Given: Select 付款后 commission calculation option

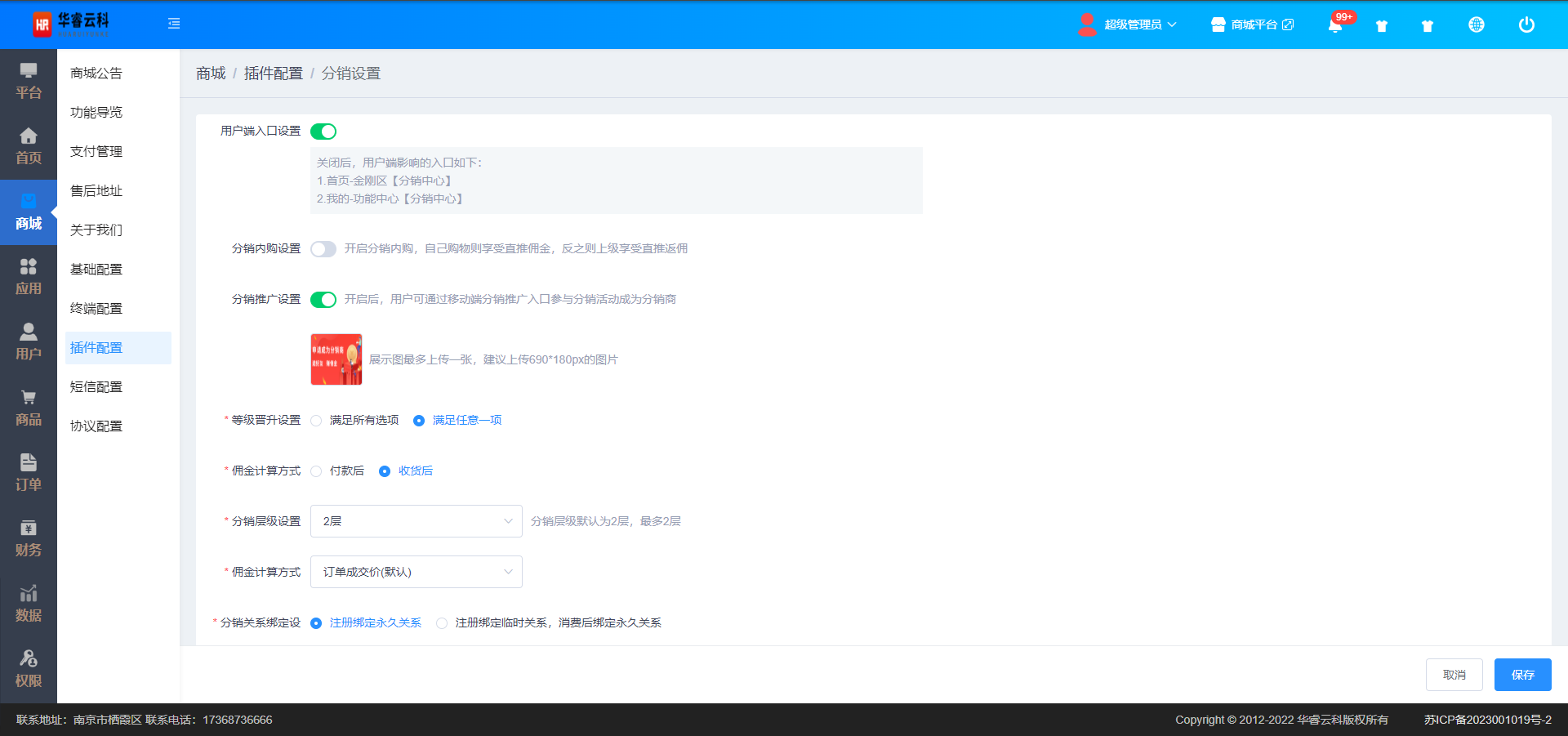Looking at the screenshot, I should pos(317,471).
